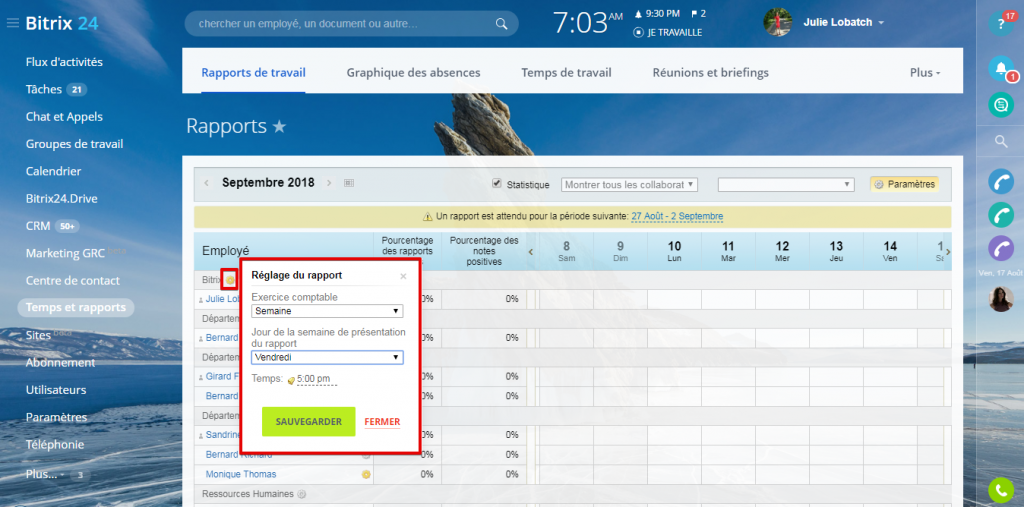Select the 12 Mer day column header
The image size is (1024, 507).
coord(782,251)
